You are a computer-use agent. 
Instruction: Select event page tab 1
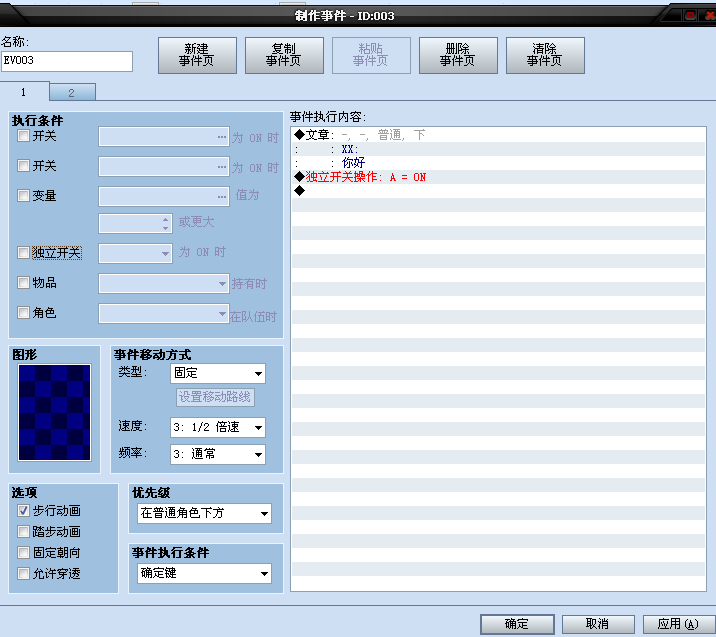24,92
